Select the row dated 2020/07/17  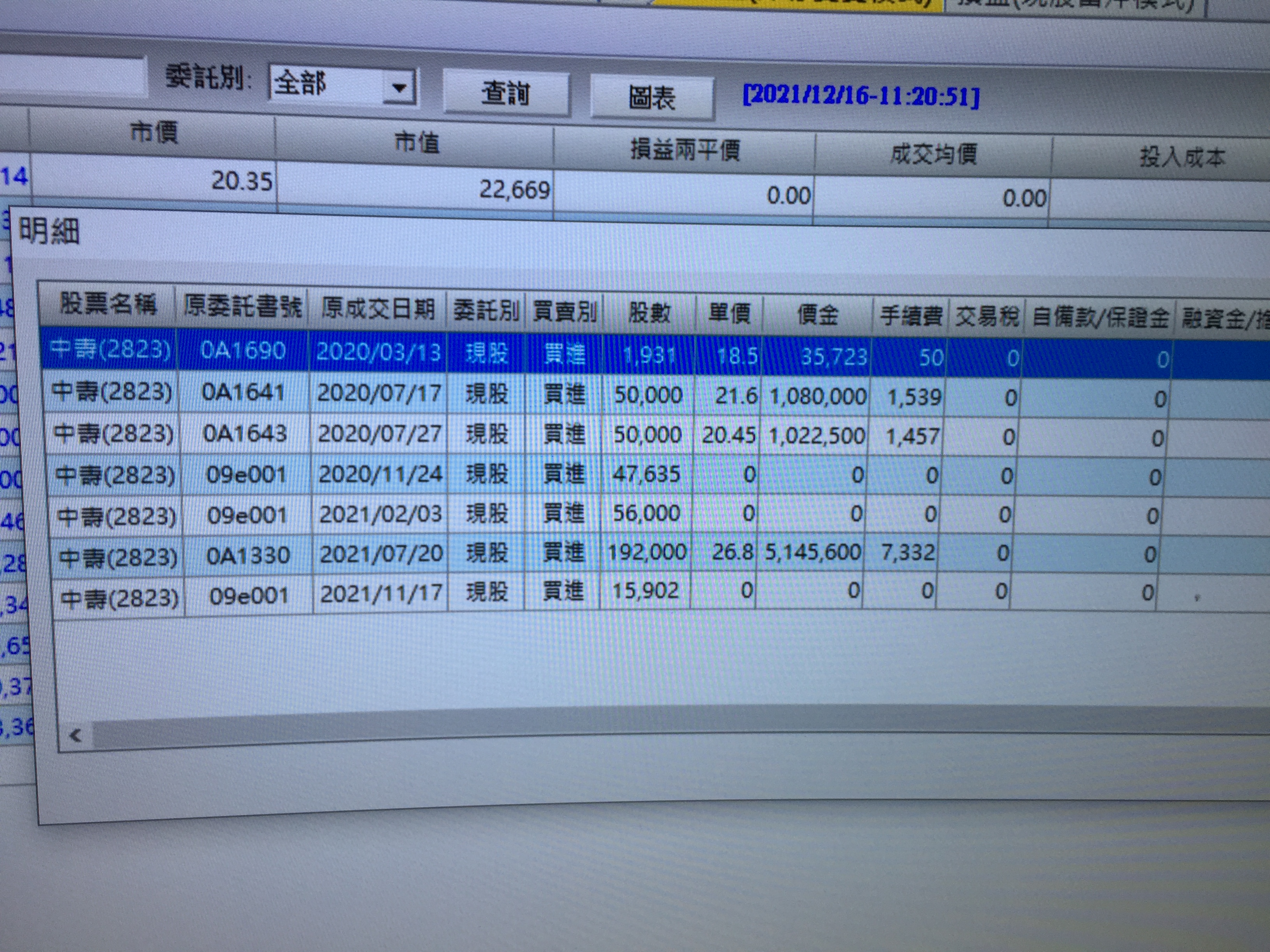coord(379,393)
